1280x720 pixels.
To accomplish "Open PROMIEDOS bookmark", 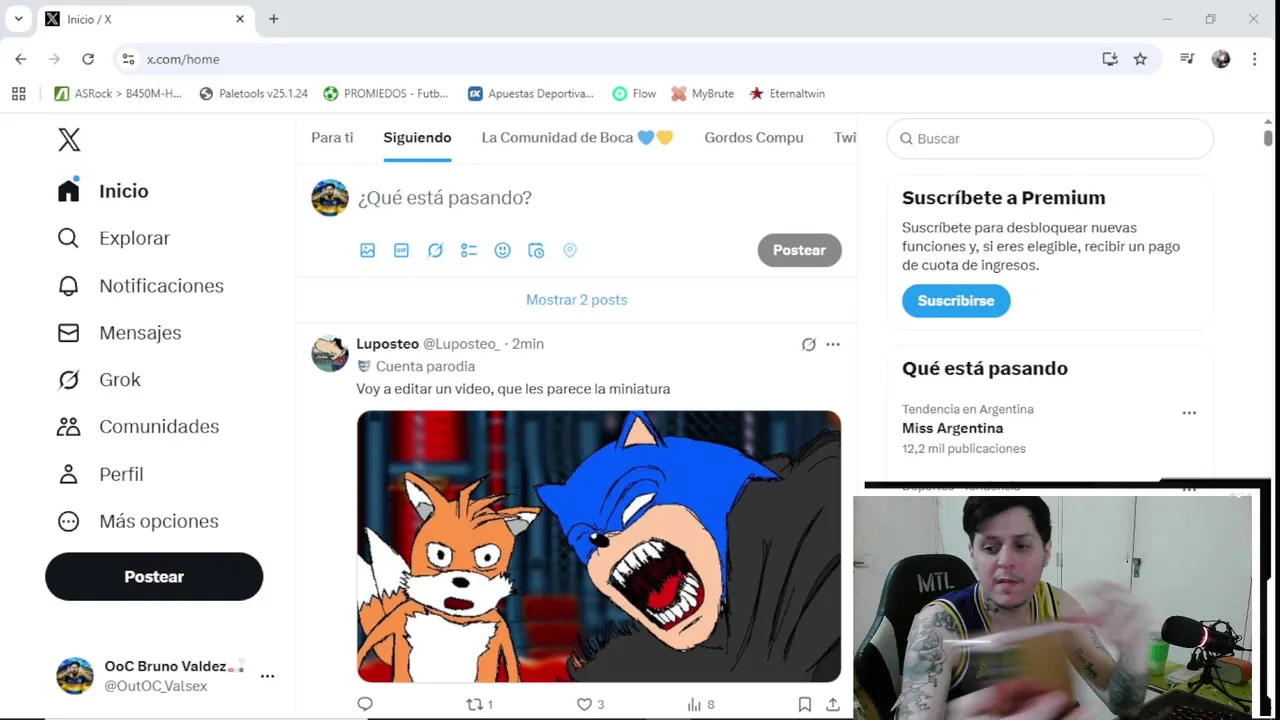I will pos(386,94).
